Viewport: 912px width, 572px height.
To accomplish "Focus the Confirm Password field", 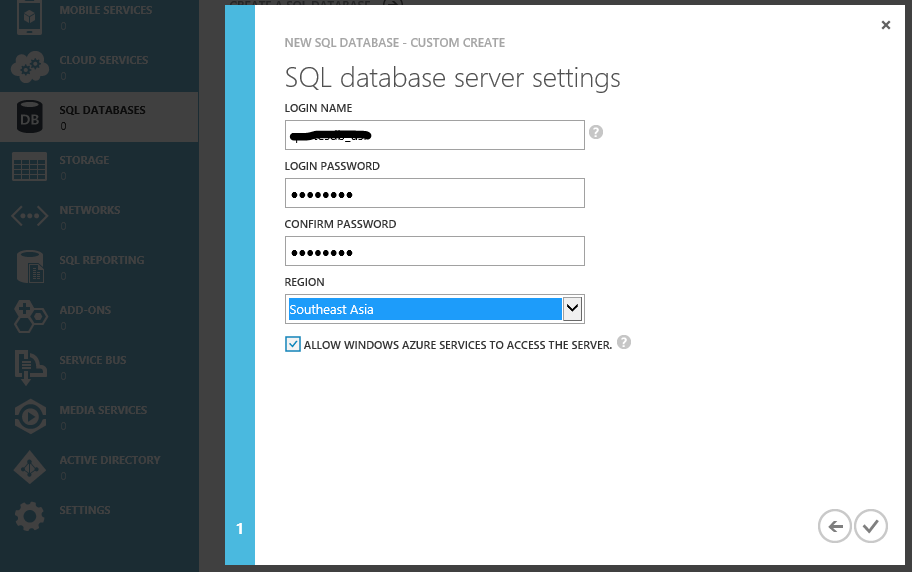I will coord(434,251).
